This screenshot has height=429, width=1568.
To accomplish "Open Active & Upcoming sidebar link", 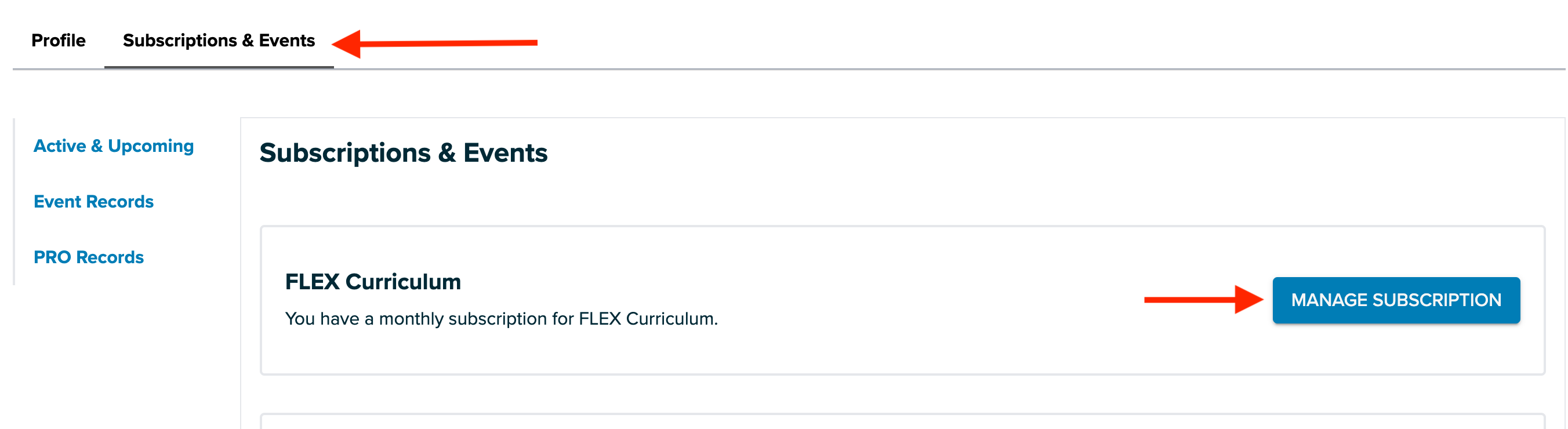I will click(113, 146).
